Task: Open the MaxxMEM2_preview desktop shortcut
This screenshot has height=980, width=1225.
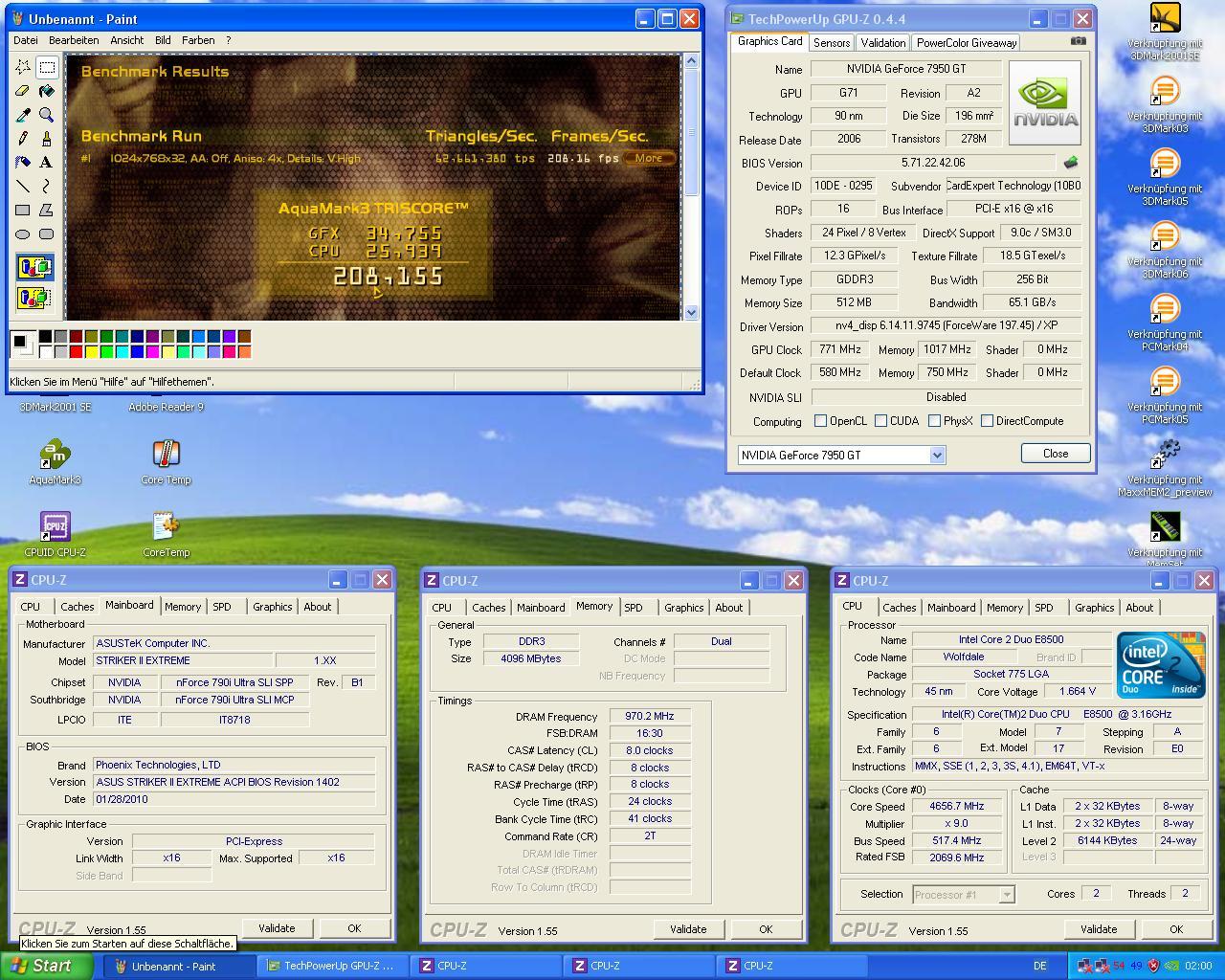Action: coord(1165,469)
